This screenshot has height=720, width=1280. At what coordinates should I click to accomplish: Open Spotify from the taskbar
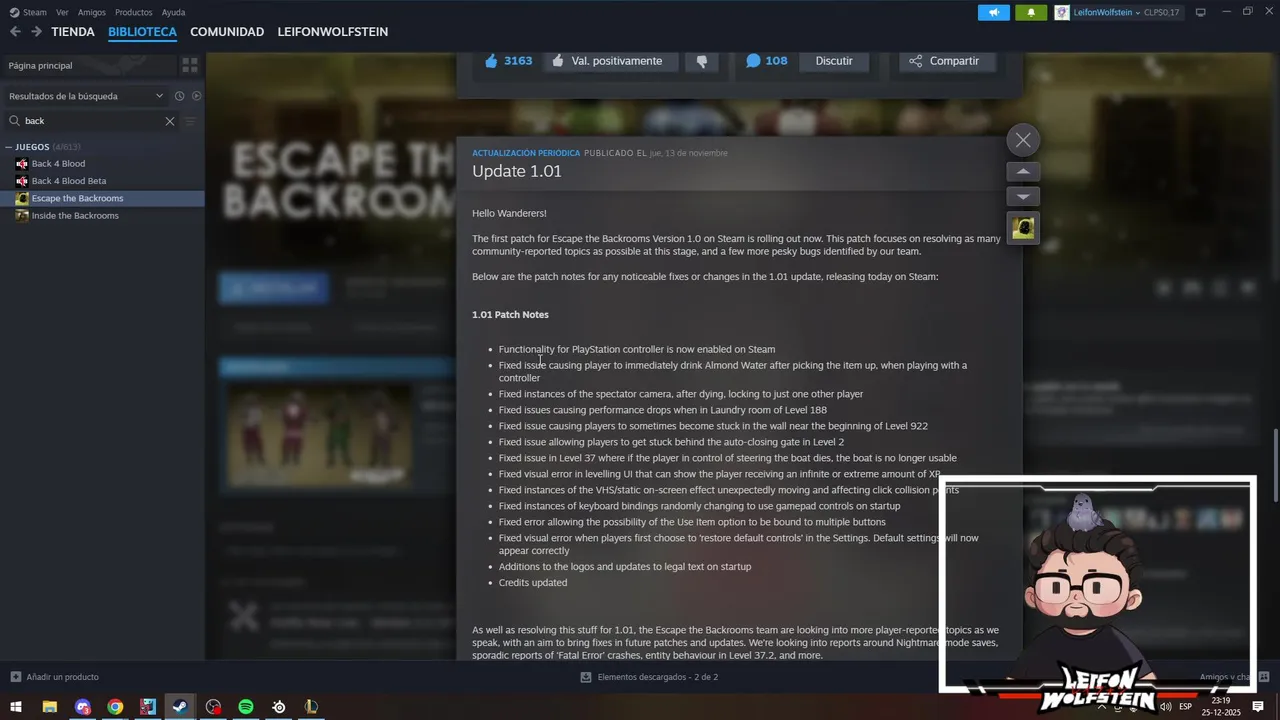246,707
